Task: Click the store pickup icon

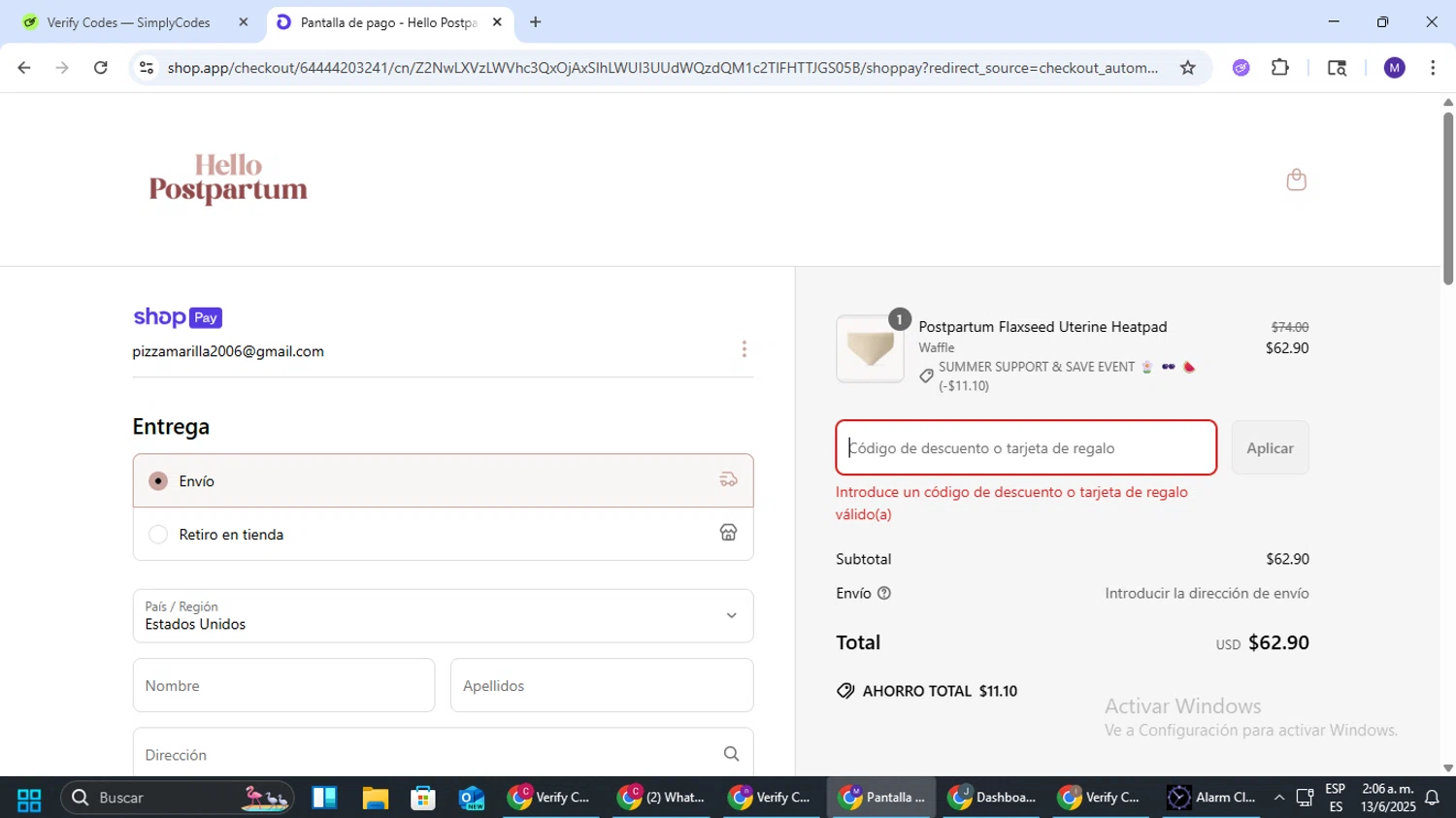Action: tap(728, 533)
